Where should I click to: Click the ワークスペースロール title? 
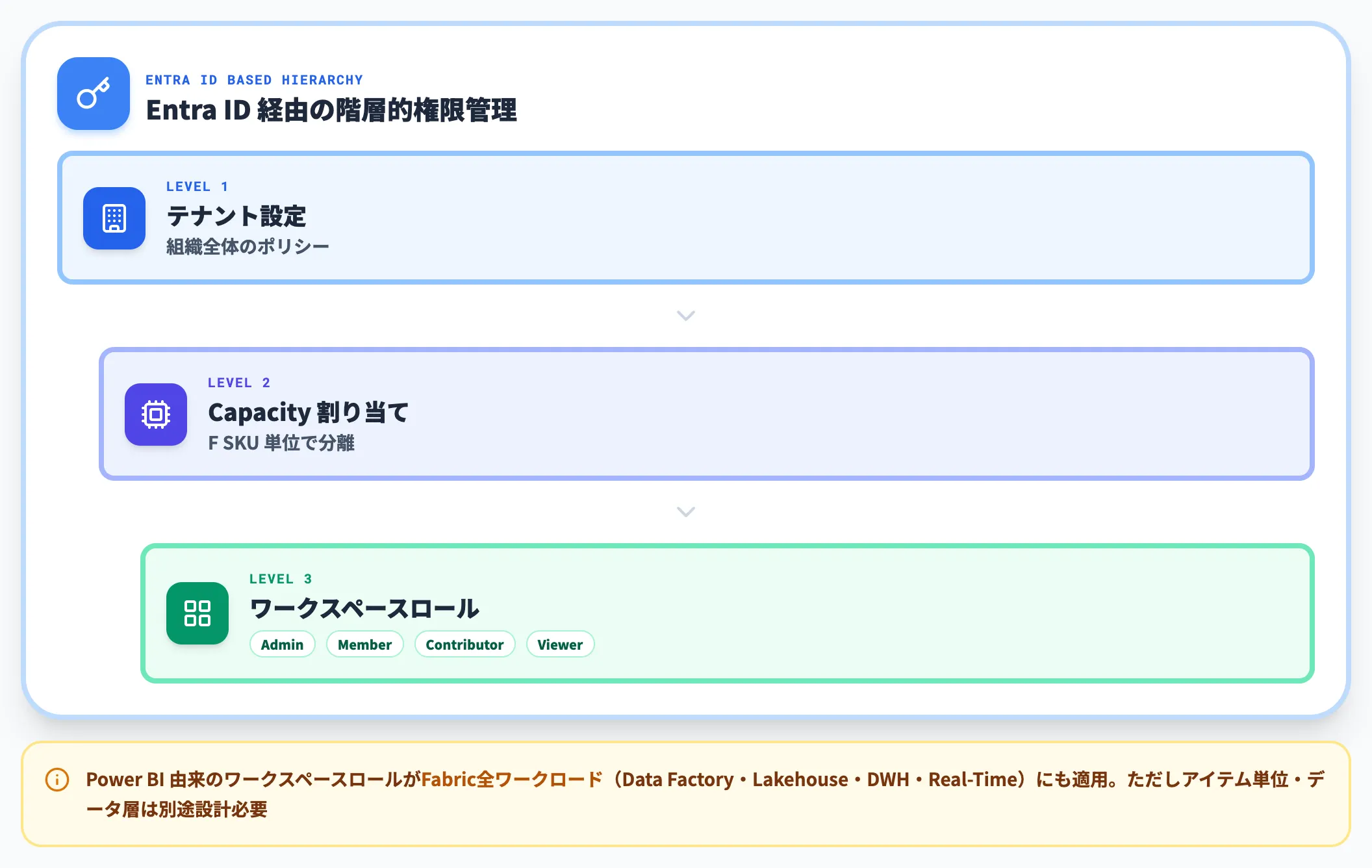point(364,609)
